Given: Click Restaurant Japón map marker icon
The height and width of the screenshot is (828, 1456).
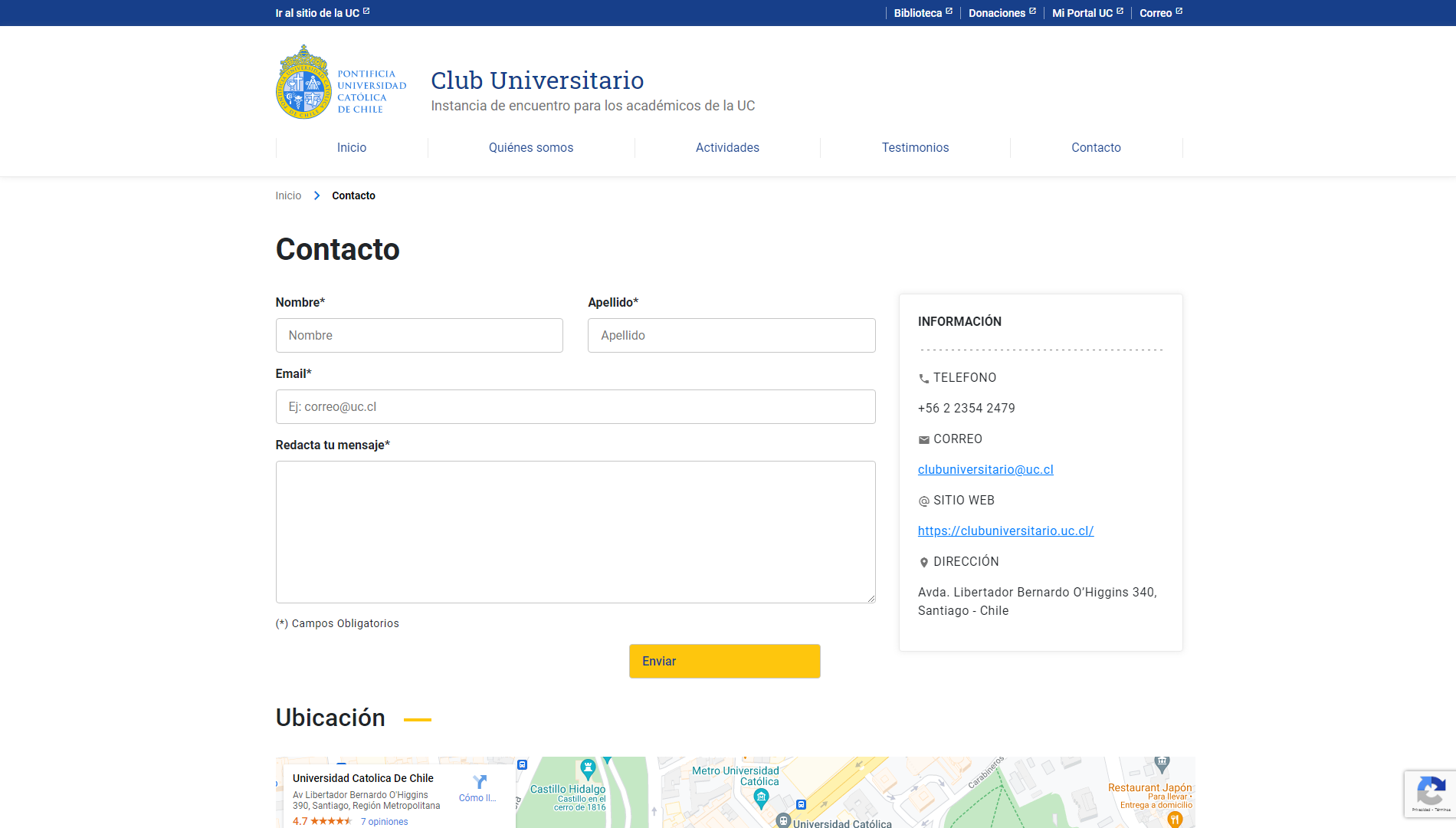Looking at the screenshot, I should point(1175,819).
